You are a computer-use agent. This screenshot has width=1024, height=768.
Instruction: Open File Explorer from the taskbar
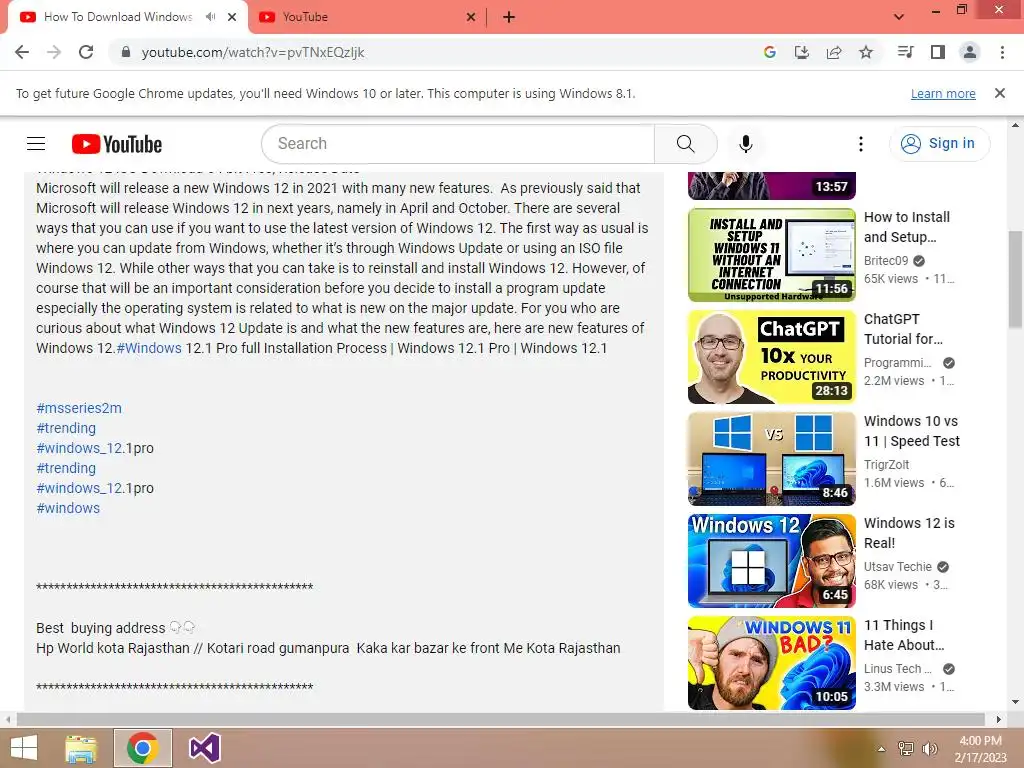(81, 748)
